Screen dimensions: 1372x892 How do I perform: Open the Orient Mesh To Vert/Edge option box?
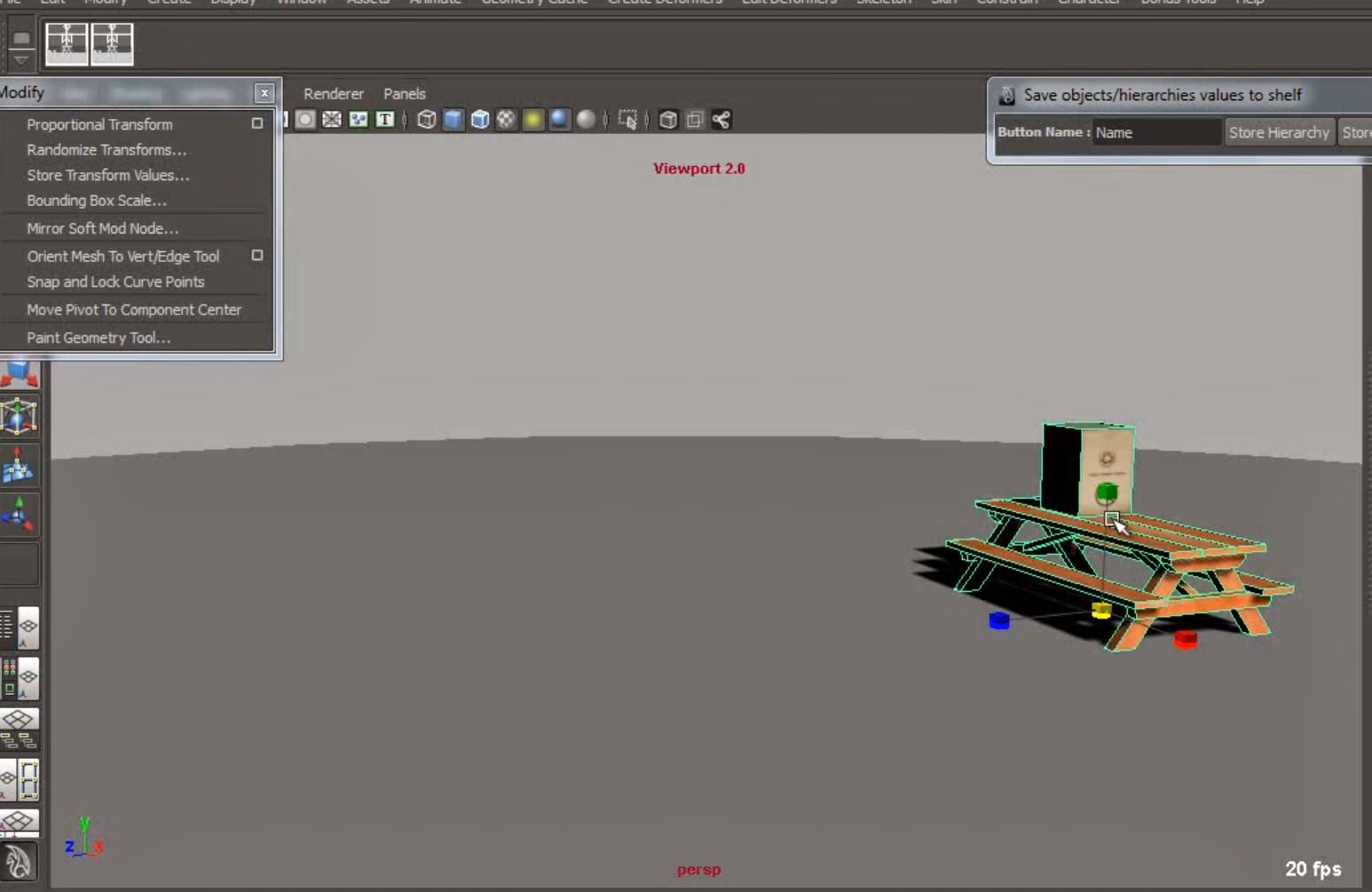click(257, 256)
